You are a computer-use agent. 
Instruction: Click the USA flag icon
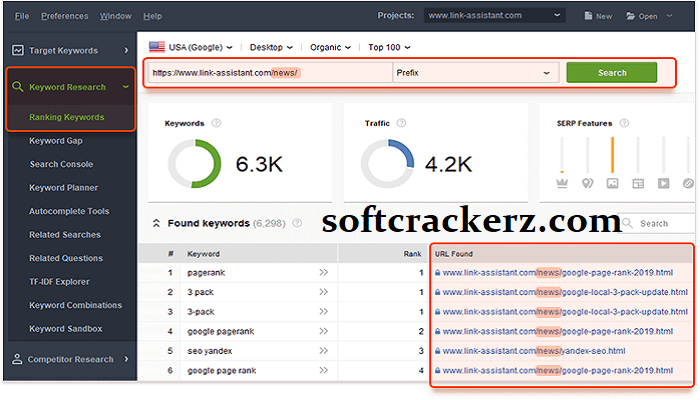[x=157, y=47]
